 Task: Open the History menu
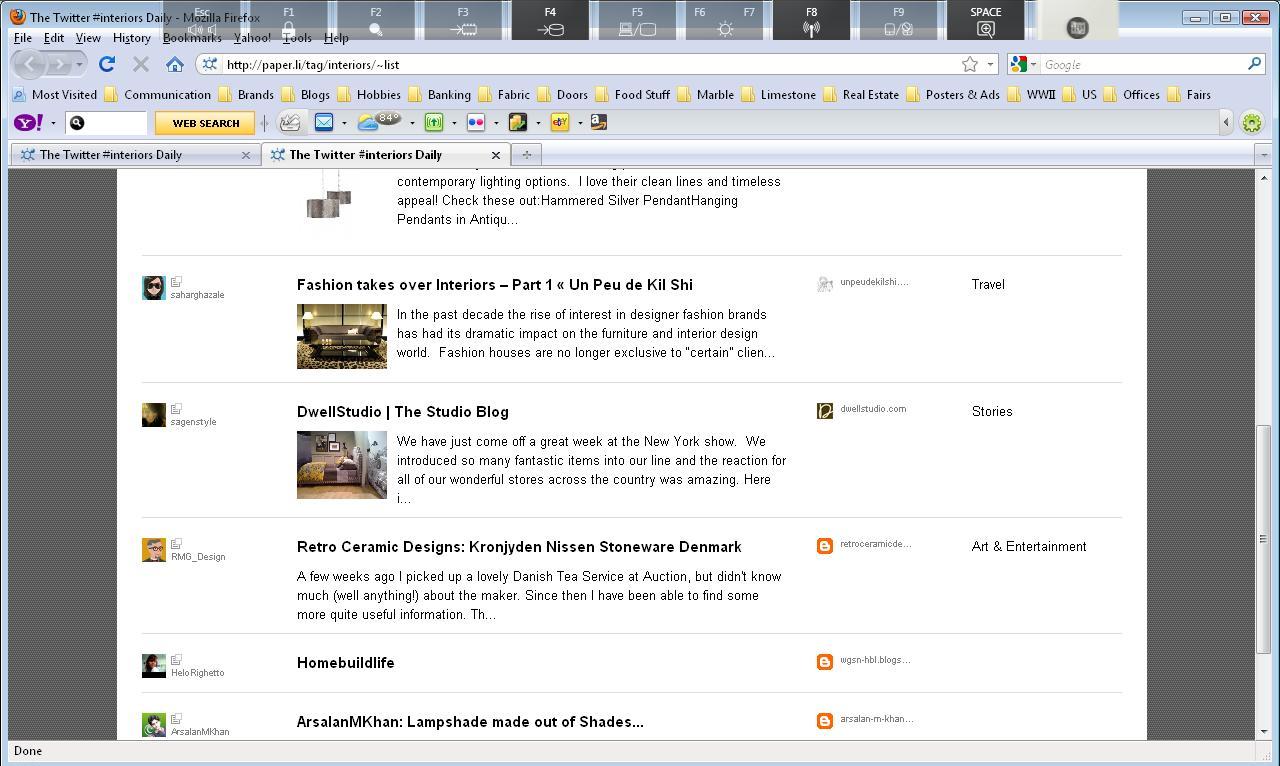[x=132, y=38]
